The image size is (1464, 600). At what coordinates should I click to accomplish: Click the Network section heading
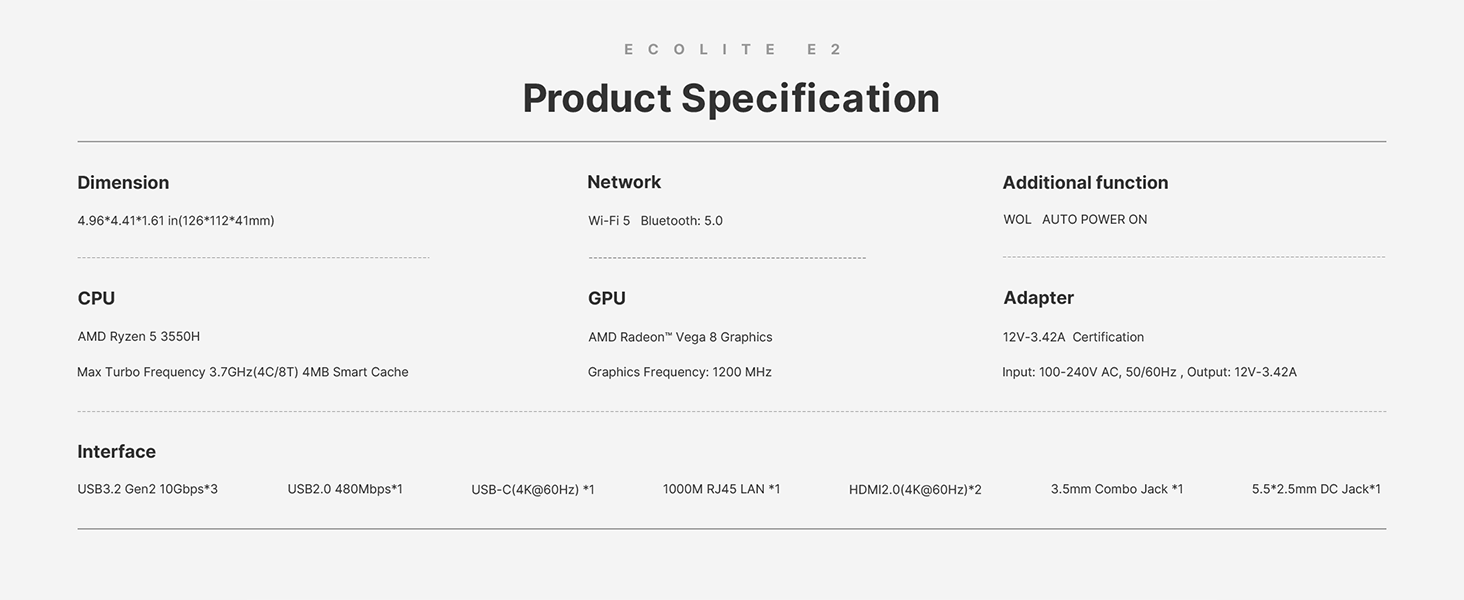[624, 182]
